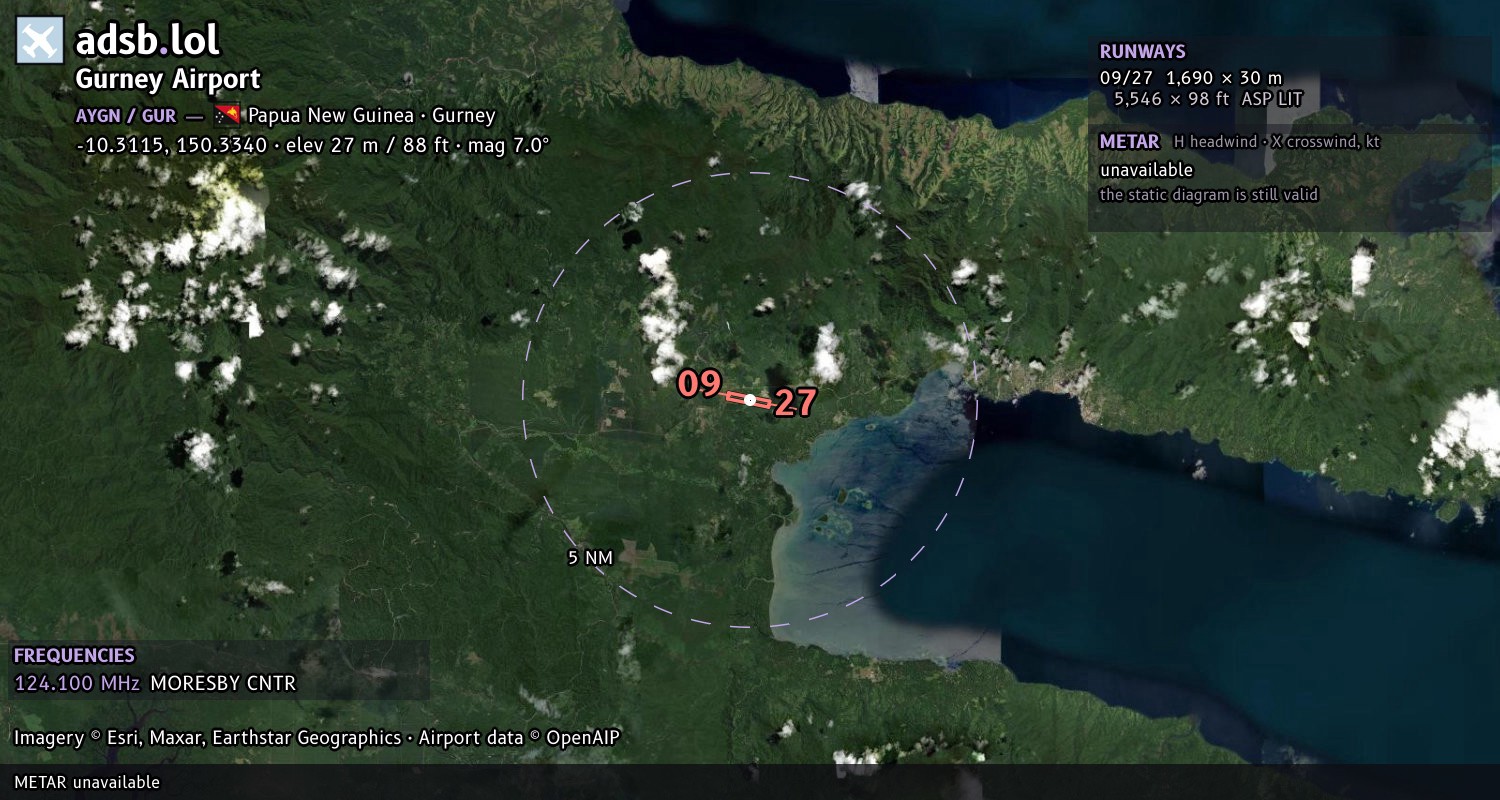Click the white airport center dot marker
Screen dimensions: 1500x800
click(x=750, y=400)
